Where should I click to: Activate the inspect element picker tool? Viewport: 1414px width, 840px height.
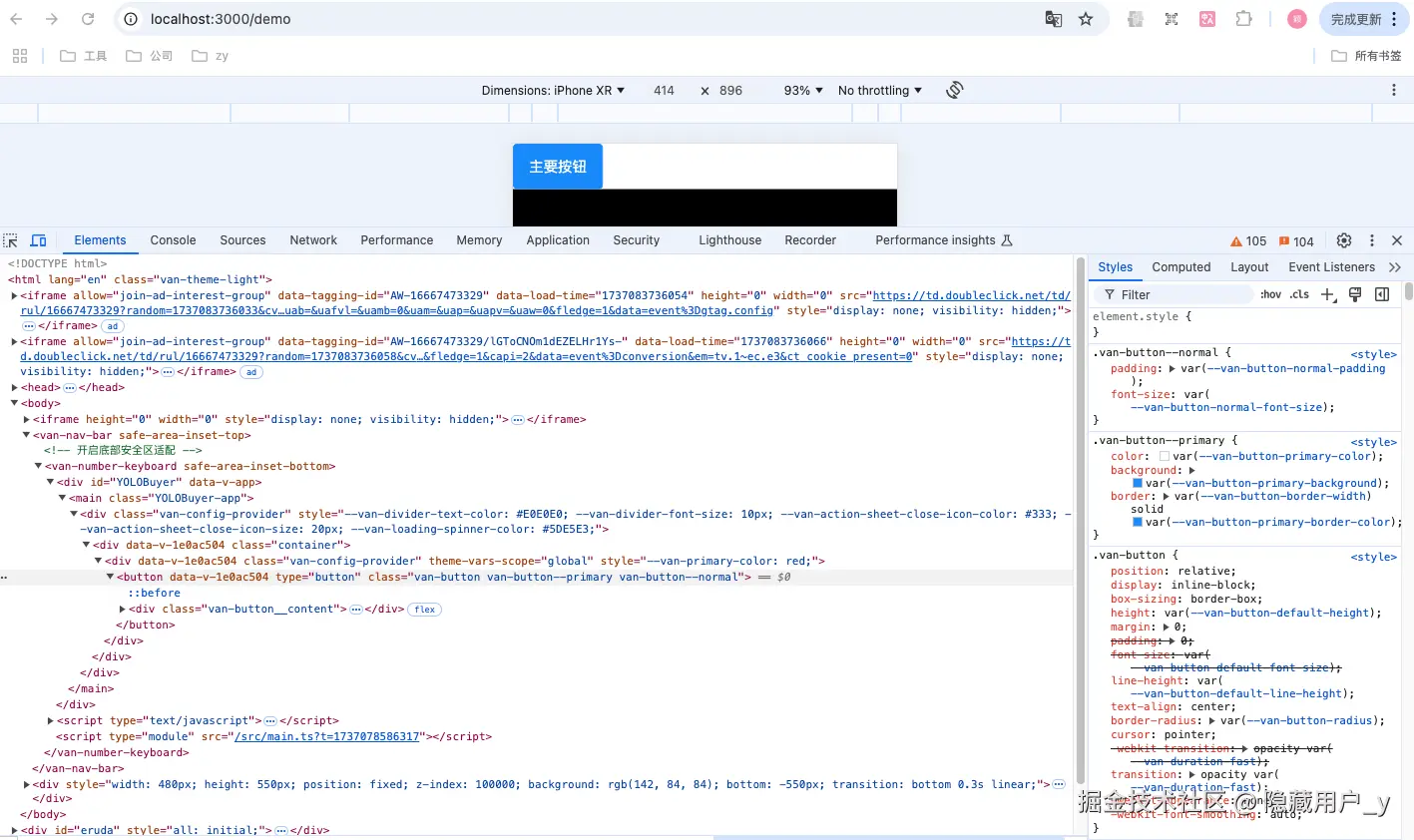(11, 240)
